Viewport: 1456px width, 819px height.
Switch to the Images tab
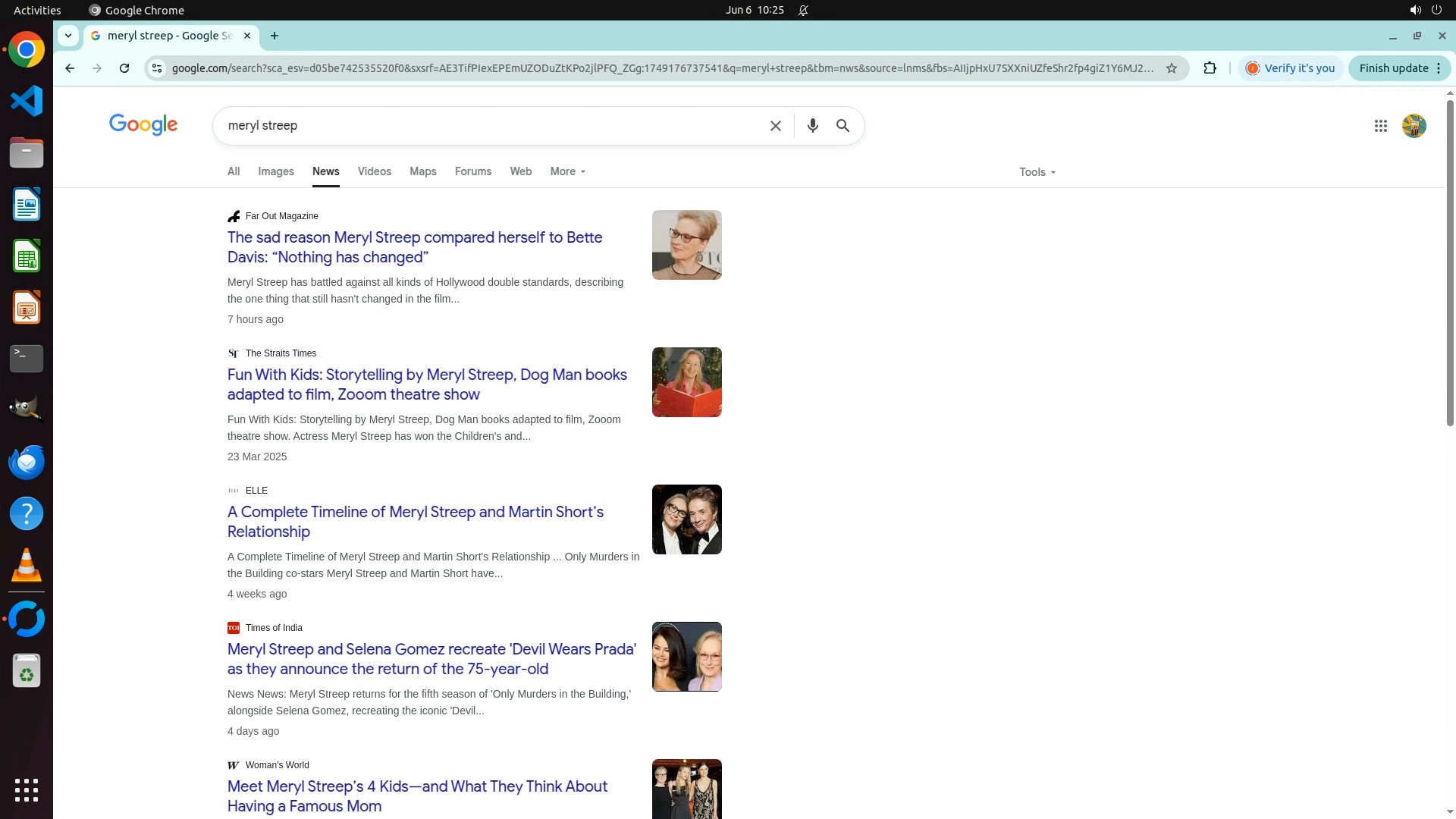275,171
